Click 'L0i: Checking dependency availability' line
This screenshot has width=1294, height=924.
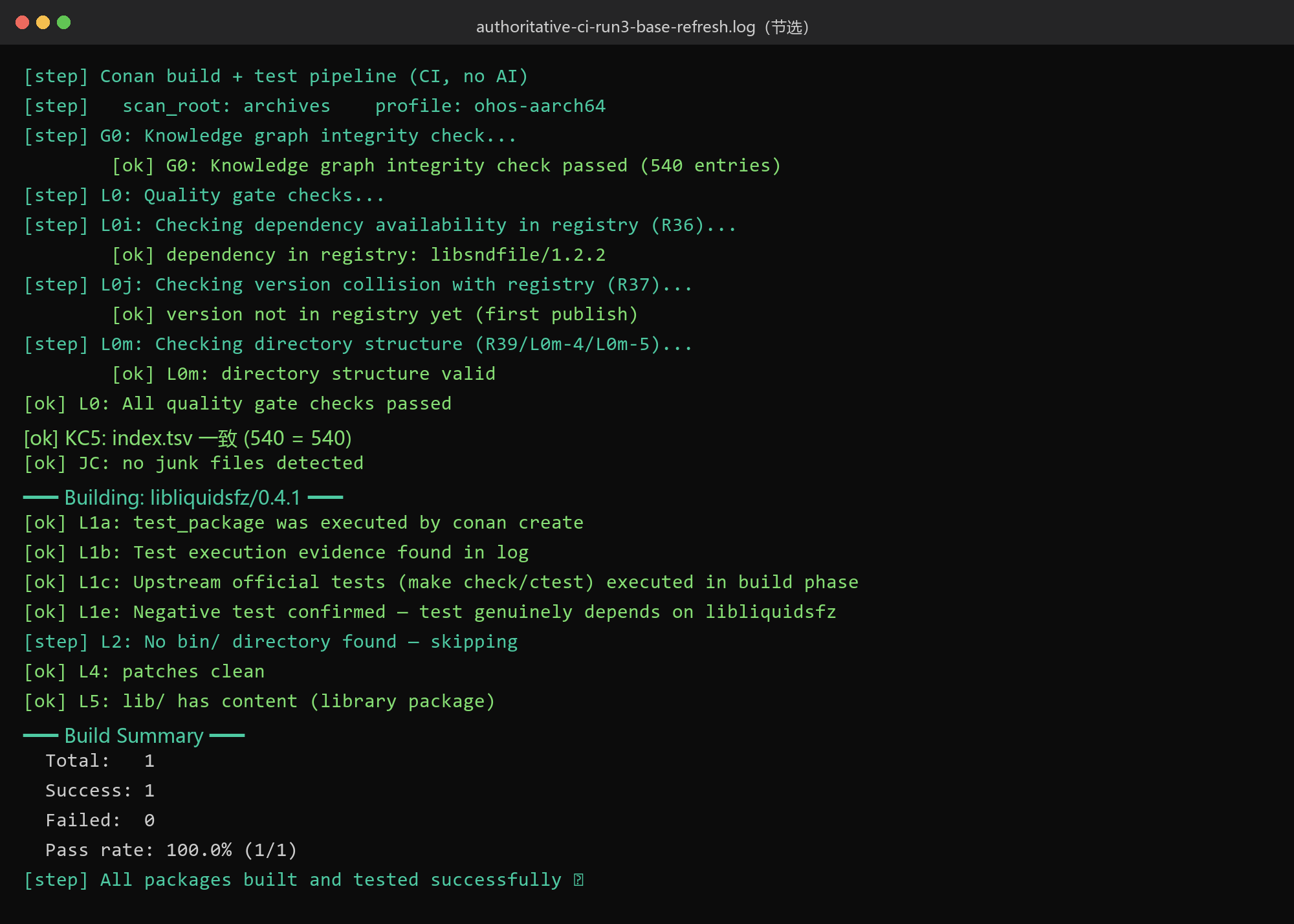[380, 225]
